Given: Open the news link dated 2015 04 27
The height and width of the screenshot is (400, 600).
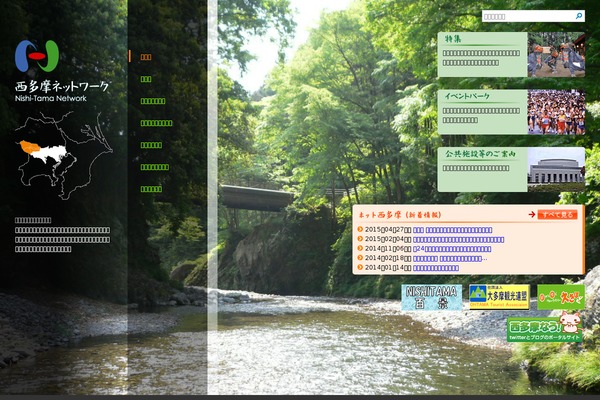Looking at the screenshot, I should click(453, 230).
